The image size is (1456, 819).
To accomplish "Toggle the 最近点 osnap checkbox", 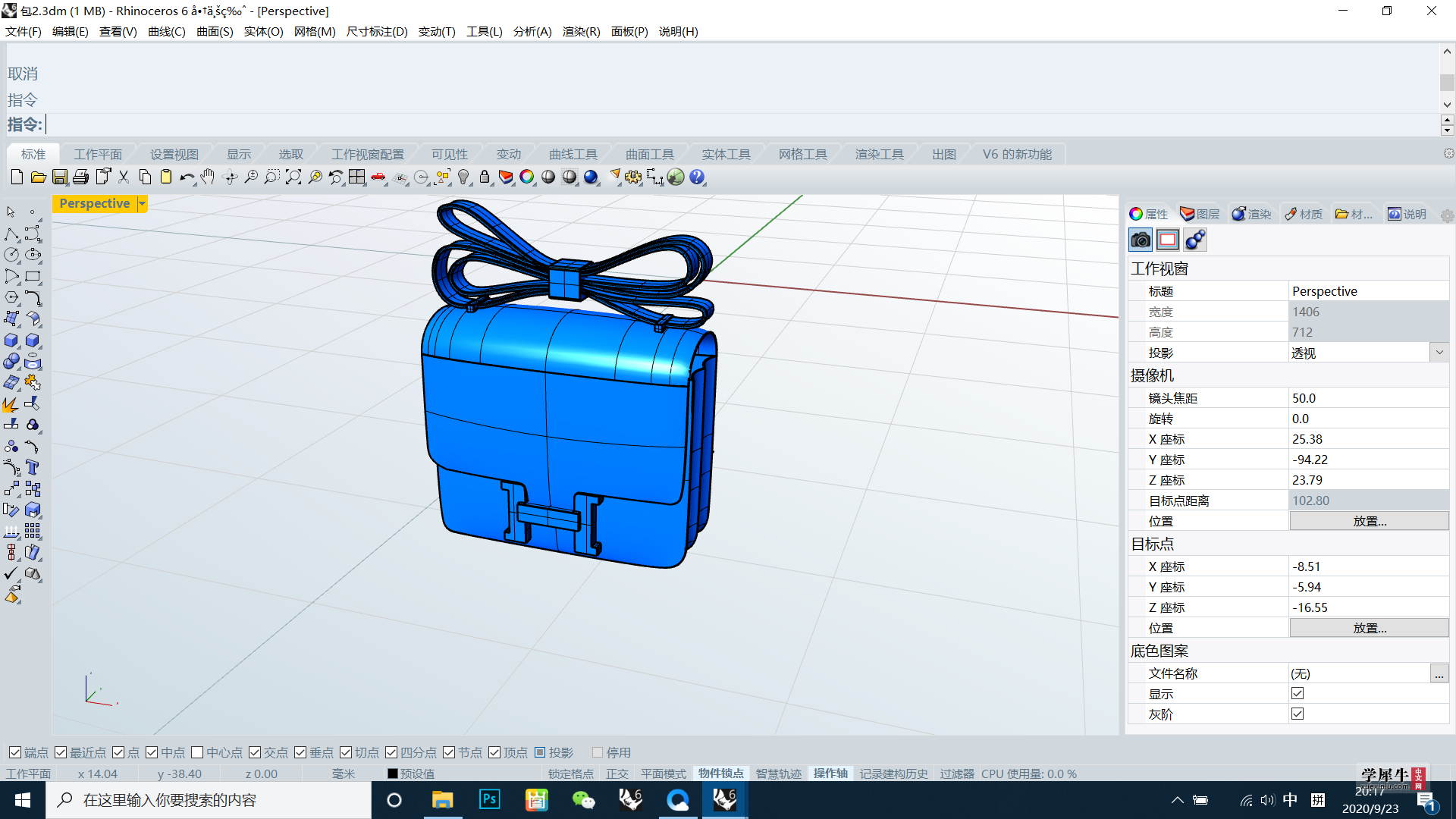I will pos(61,752).
